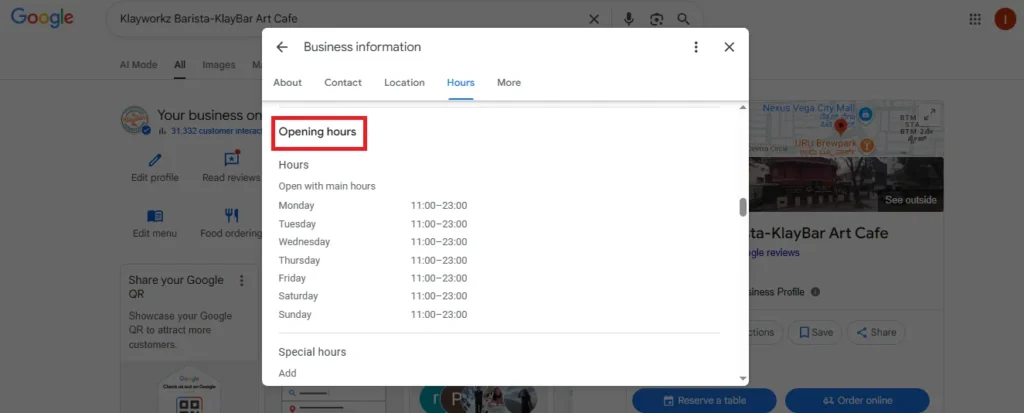Switch search to AI Mode

[138, 65]
